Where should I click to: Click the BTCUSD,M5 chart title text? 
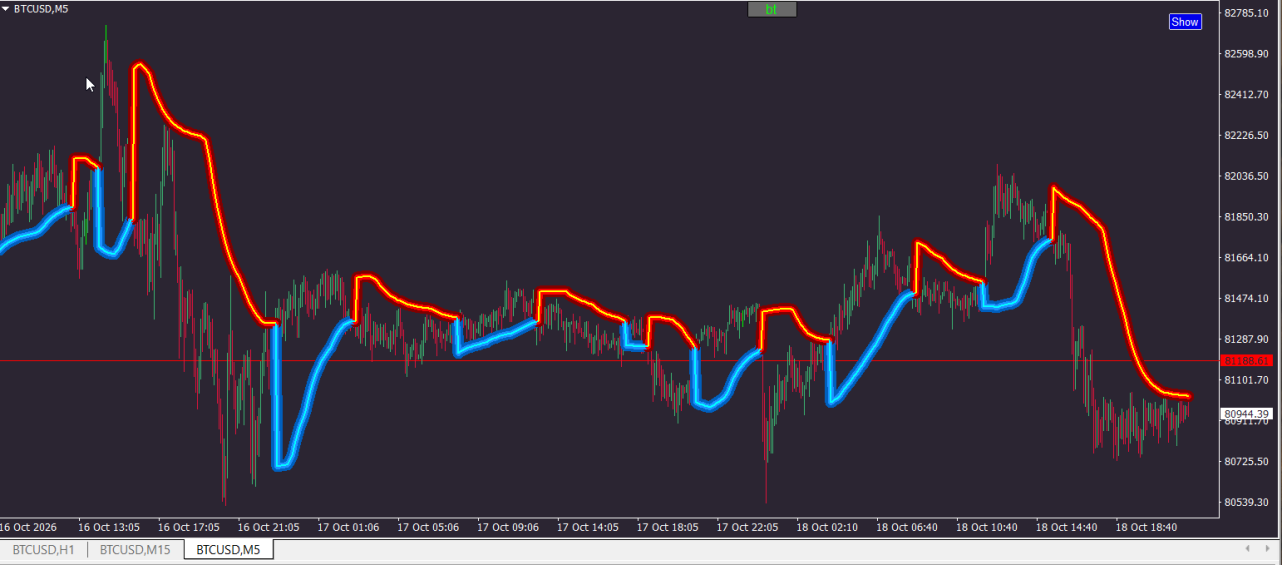pos(41,8)
